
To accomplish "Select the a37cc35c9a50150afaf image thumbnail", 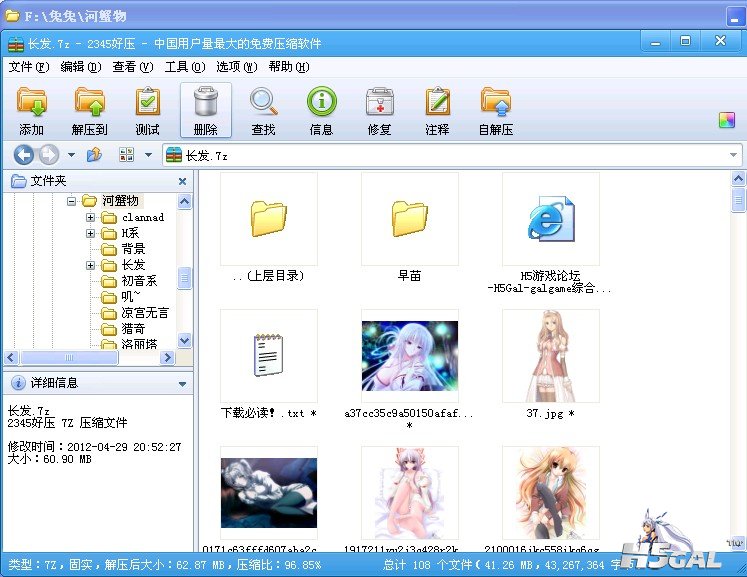I will point(410,356).
